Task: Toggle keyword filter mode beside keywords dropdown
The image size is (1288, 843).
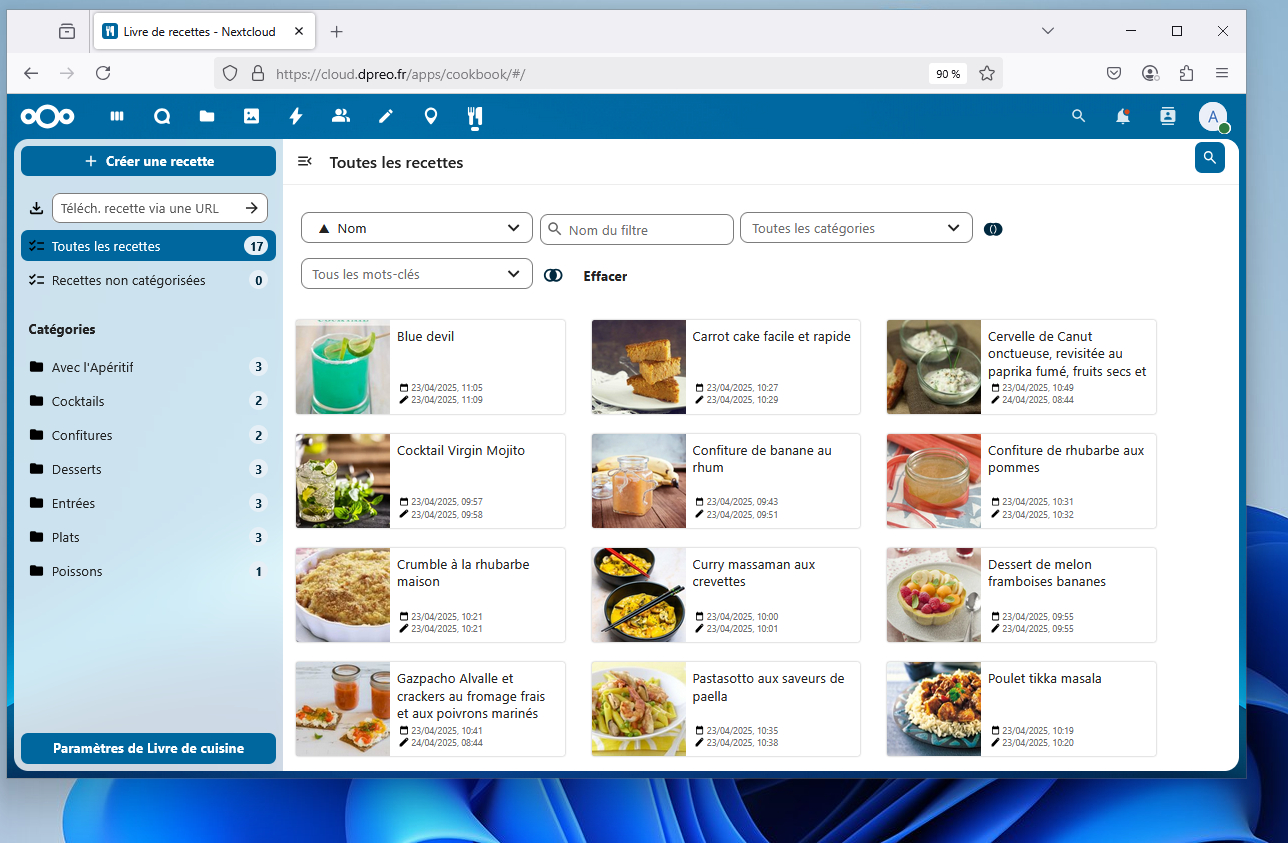Action: 553,276
